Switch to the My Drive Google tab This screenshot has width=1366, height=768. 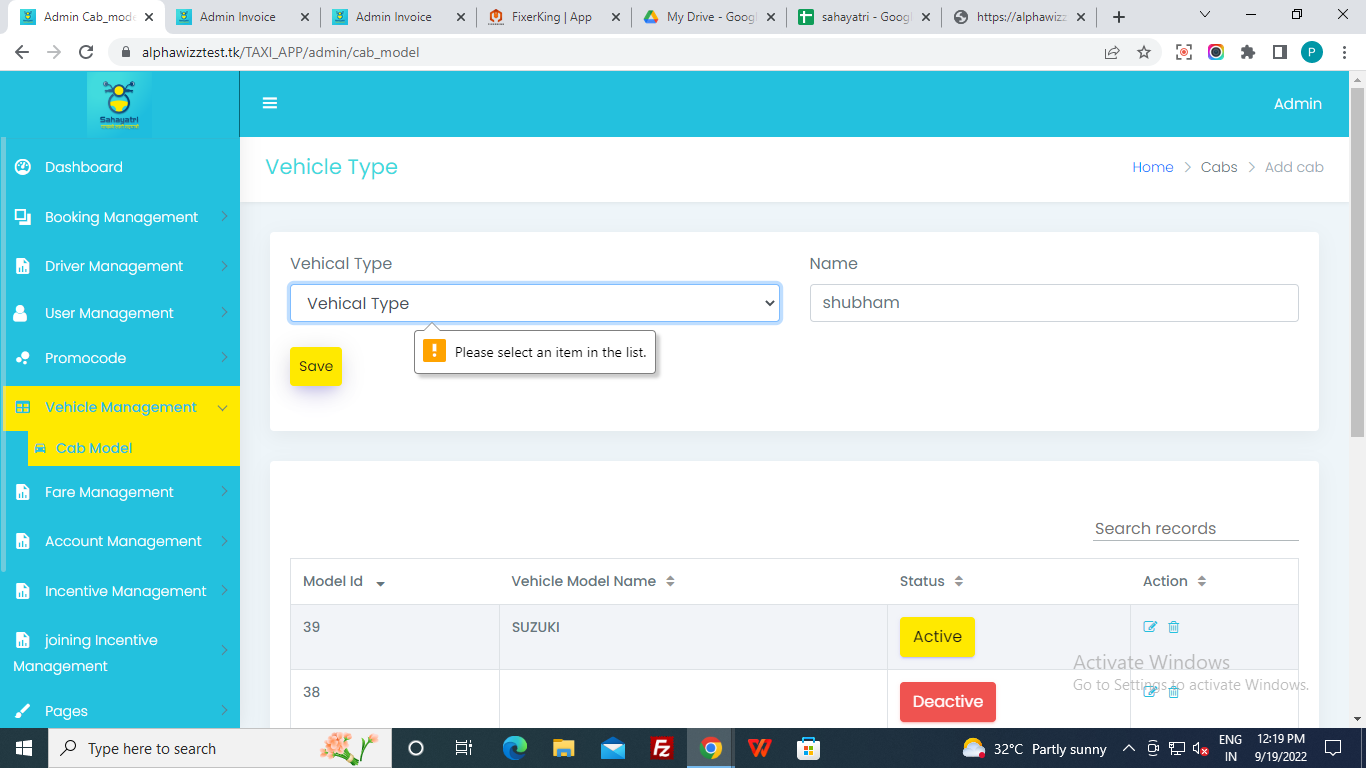point(708,17)
